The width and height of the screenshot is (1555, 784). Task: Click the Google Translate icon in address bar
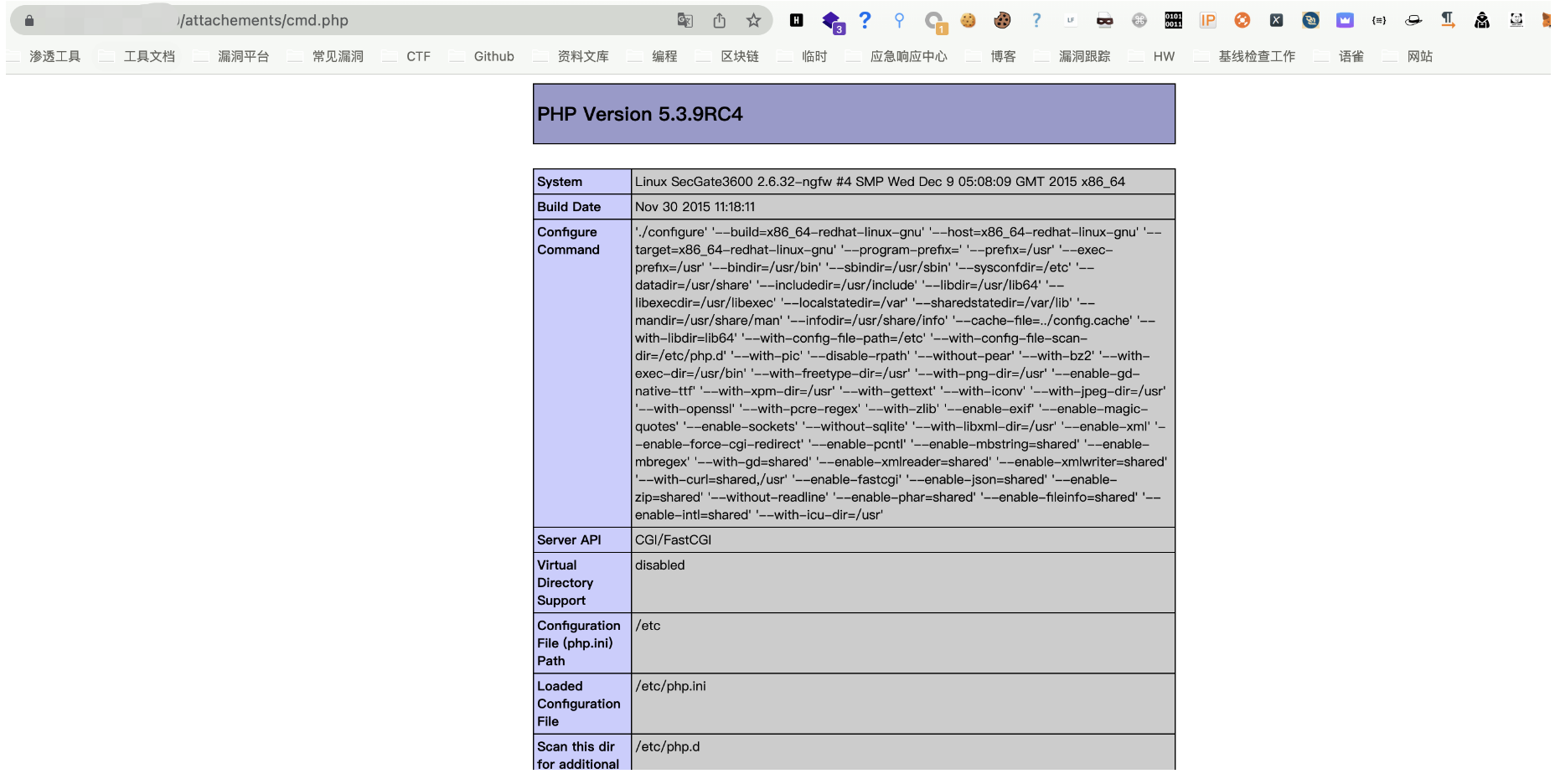685,20
